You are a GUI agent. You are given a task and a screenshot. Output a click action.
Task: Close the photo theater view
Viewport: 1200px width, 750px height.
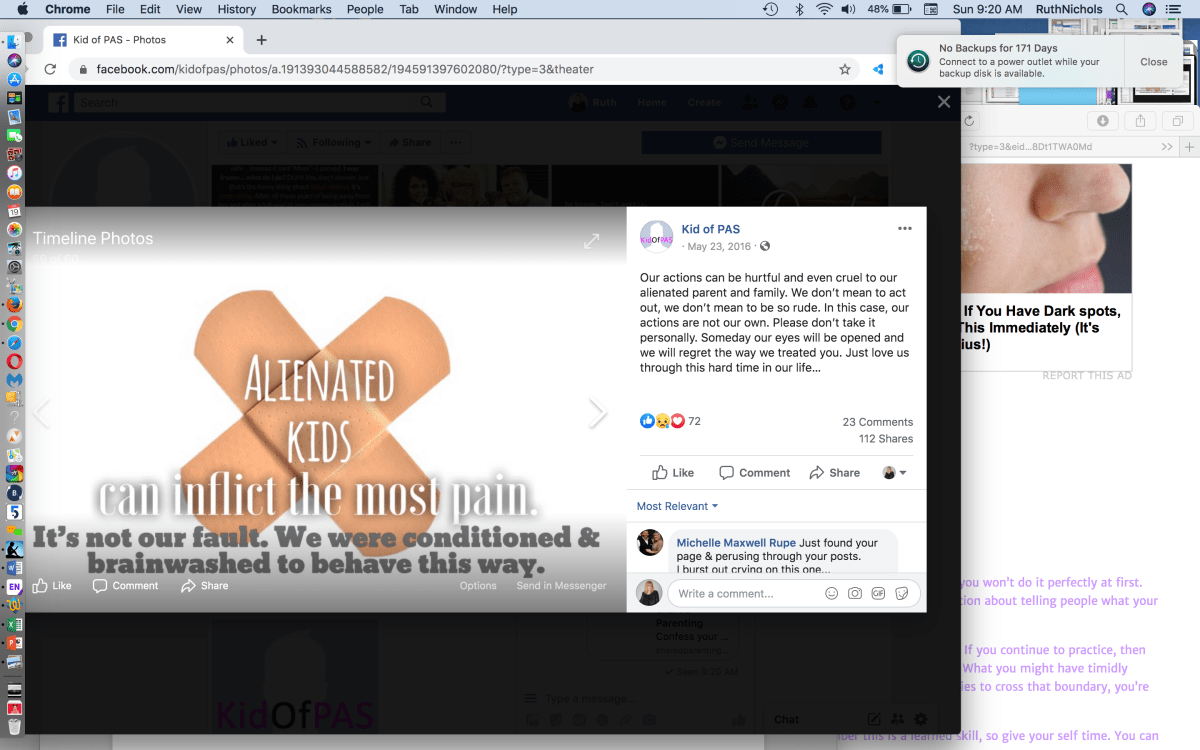click(x=943, y=102)
